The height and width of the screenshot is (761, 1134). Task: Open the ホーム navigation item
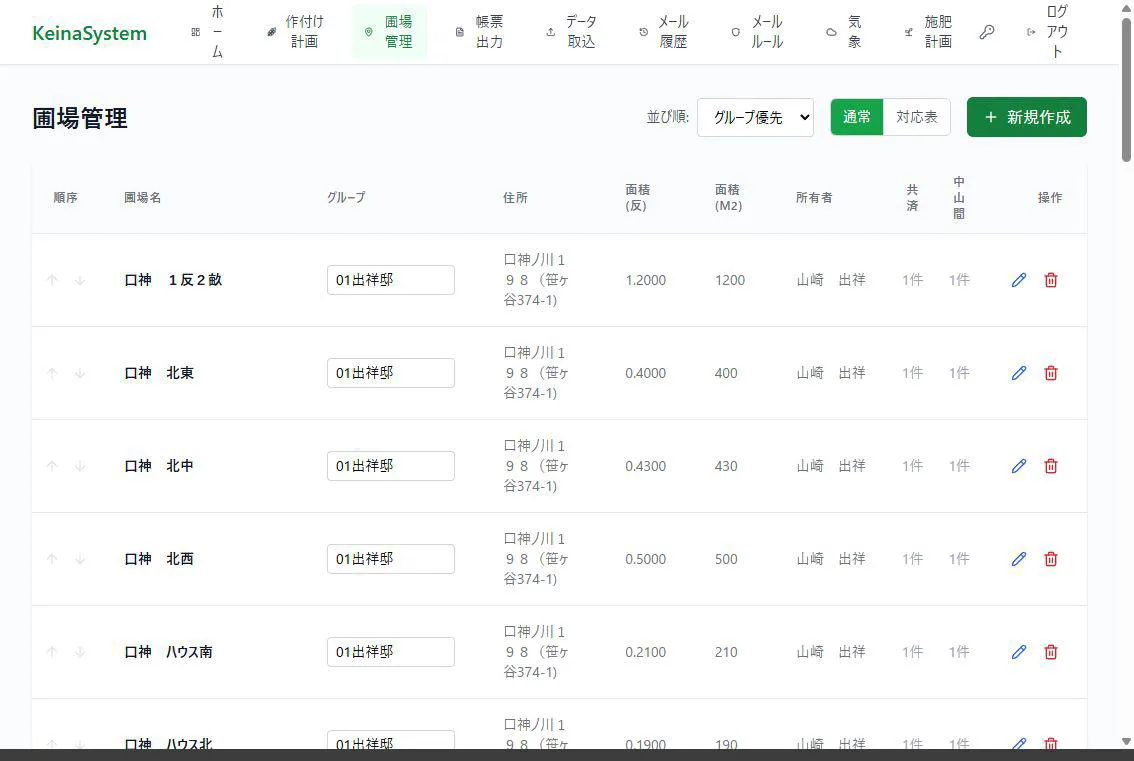tap(208, 32)
